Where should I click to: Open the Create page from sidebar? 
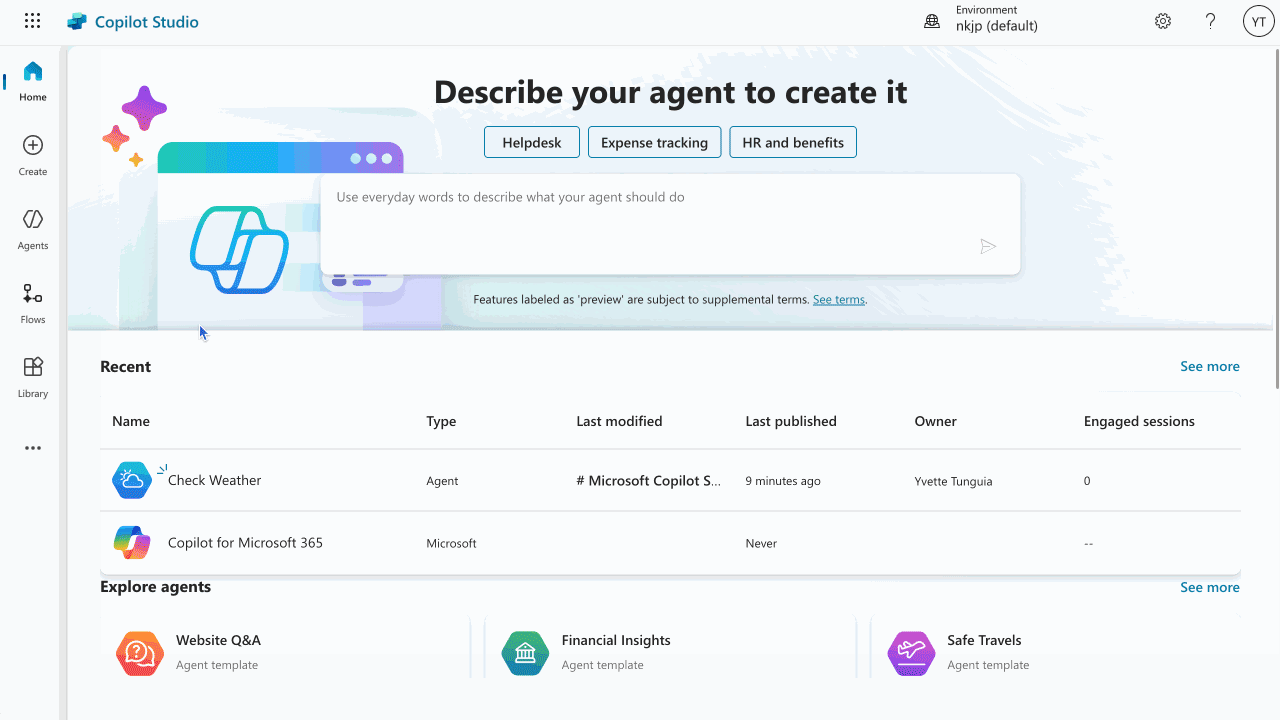(x=33, y=156)
